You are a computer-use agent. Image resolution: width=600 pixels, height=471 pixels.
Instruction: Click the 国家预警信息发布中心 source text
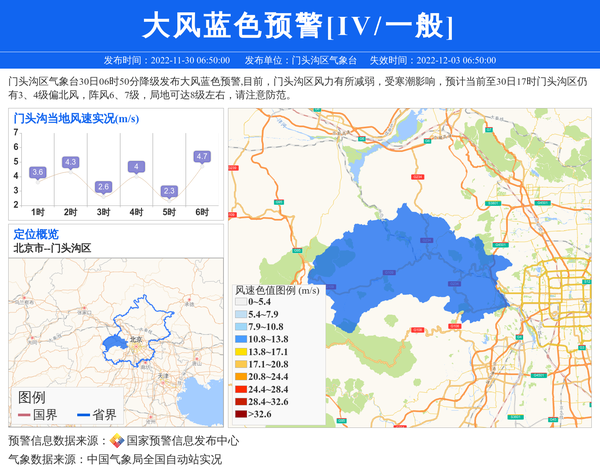pos(182,440)
